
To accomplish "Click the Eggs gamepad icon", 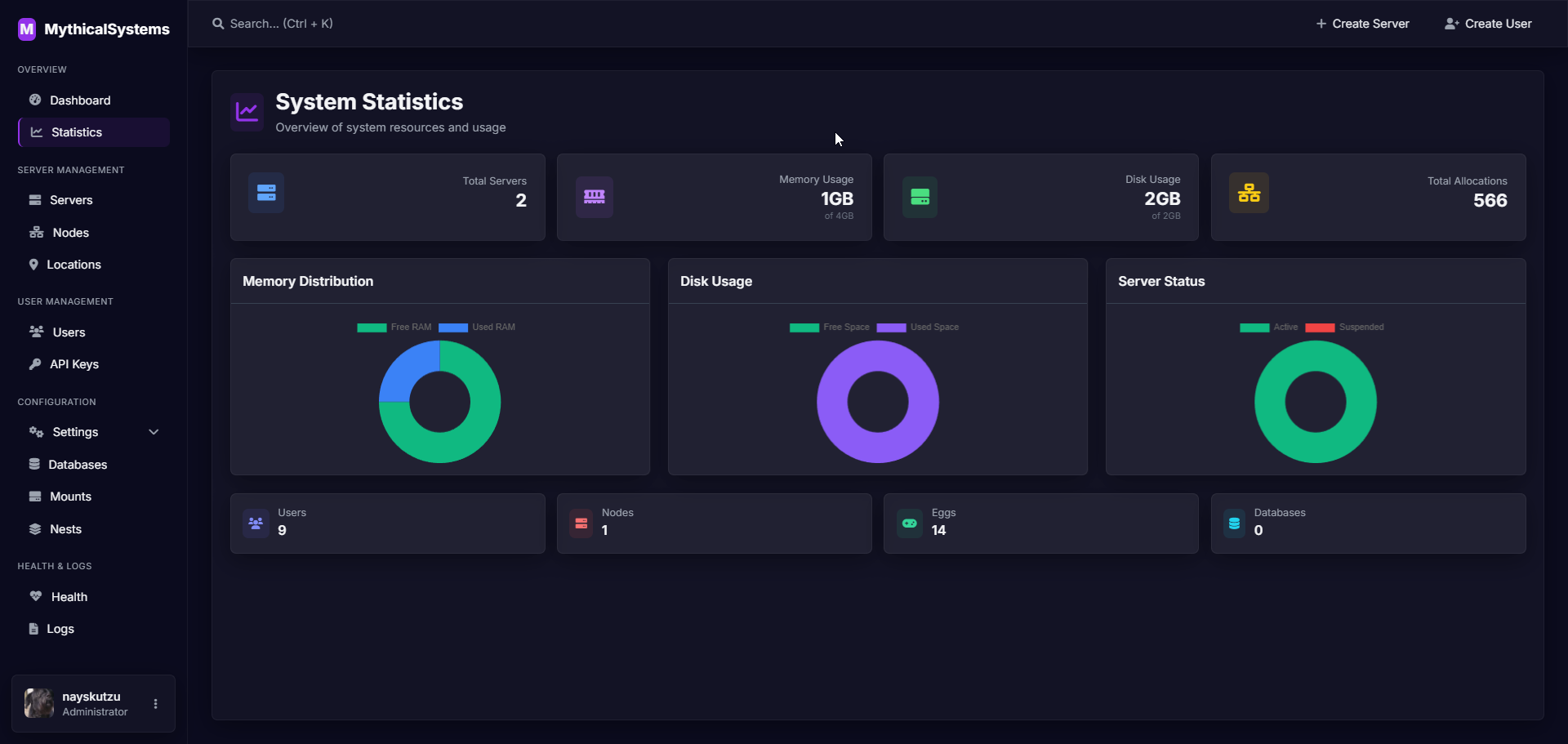I will coord(910,523).
